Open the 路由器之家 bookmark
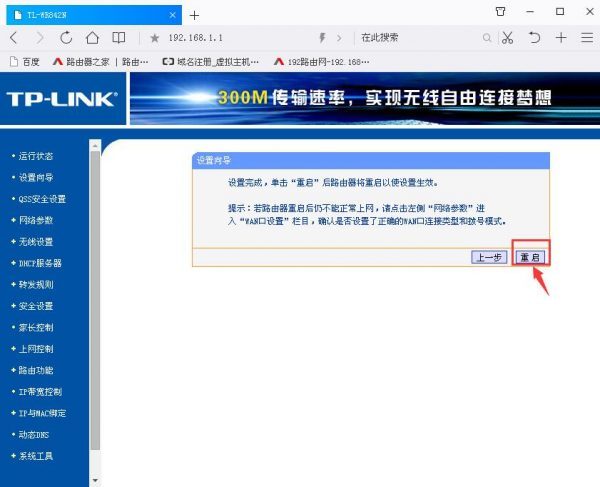 [100, 61]
